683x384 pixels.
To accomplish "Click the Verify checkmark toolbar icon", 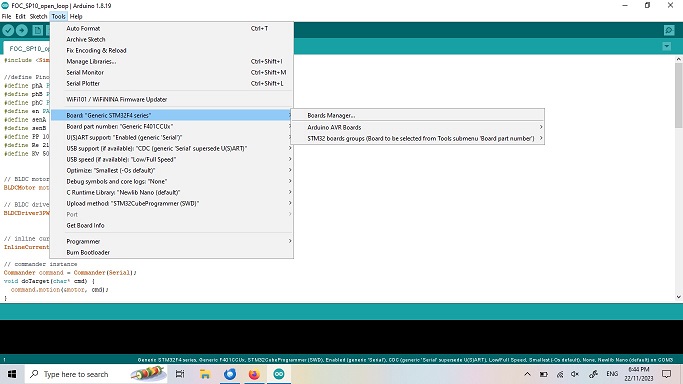I will click(8, 30).
